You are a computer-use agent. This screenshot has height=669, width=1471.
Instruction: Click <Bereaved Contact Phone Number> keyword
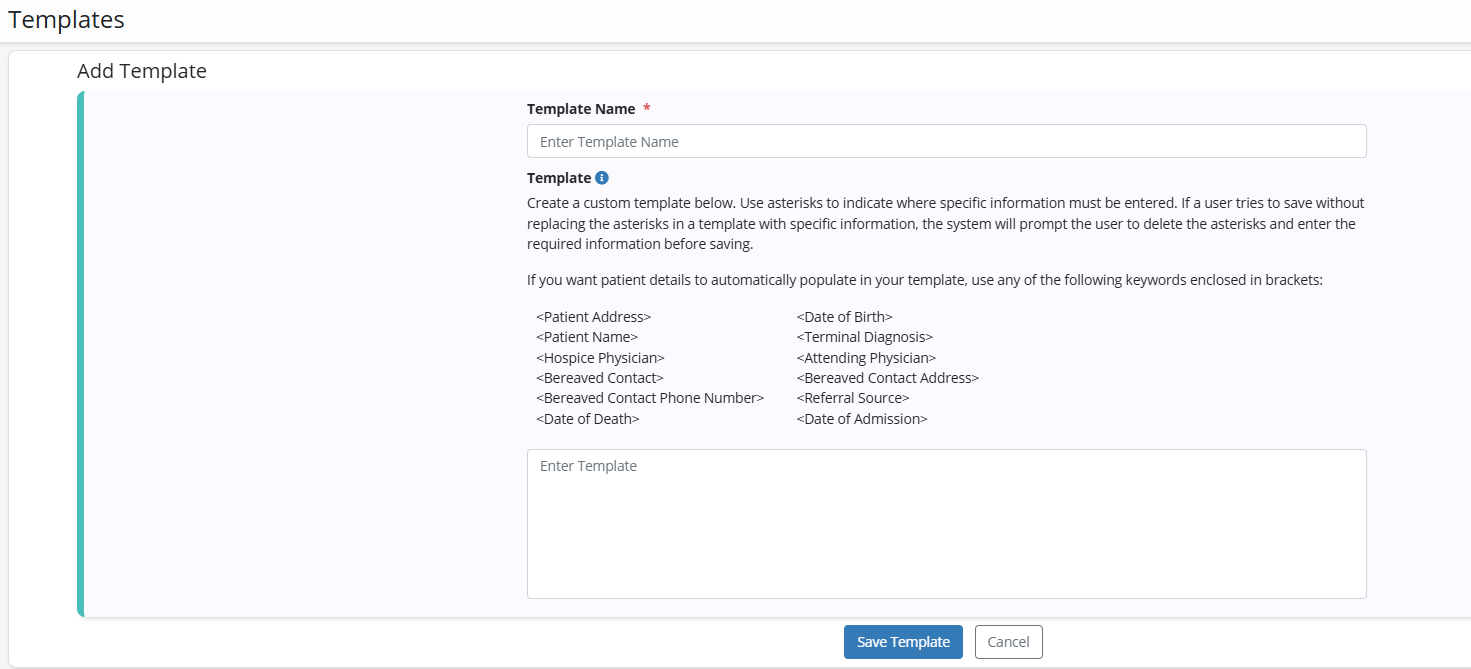(650, 398)
